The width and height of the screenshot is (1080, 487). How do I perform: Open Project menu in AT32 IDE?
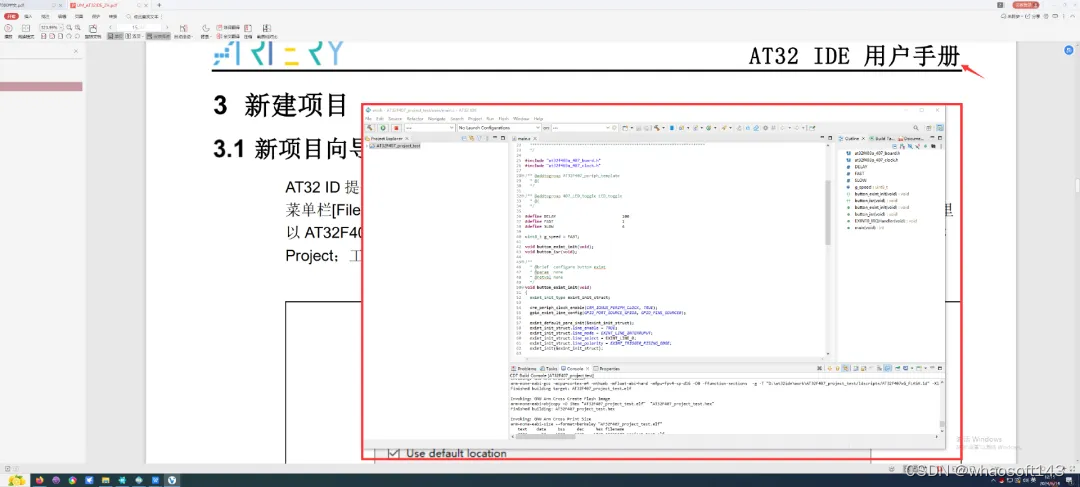click(475, 118)
